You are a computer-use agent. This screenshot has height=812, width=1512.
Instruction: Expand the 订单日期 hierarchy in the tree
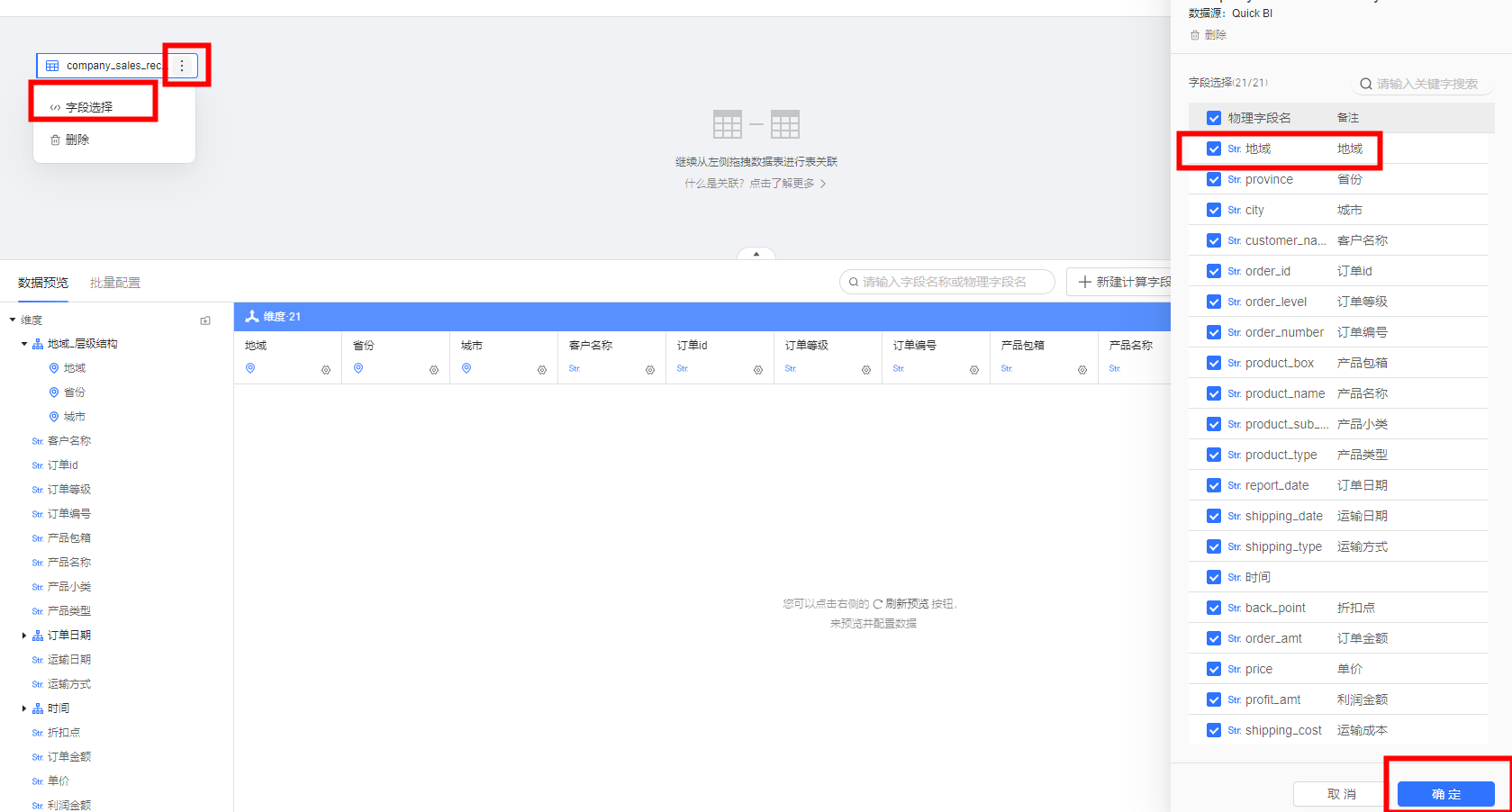[x=24, y=636]
